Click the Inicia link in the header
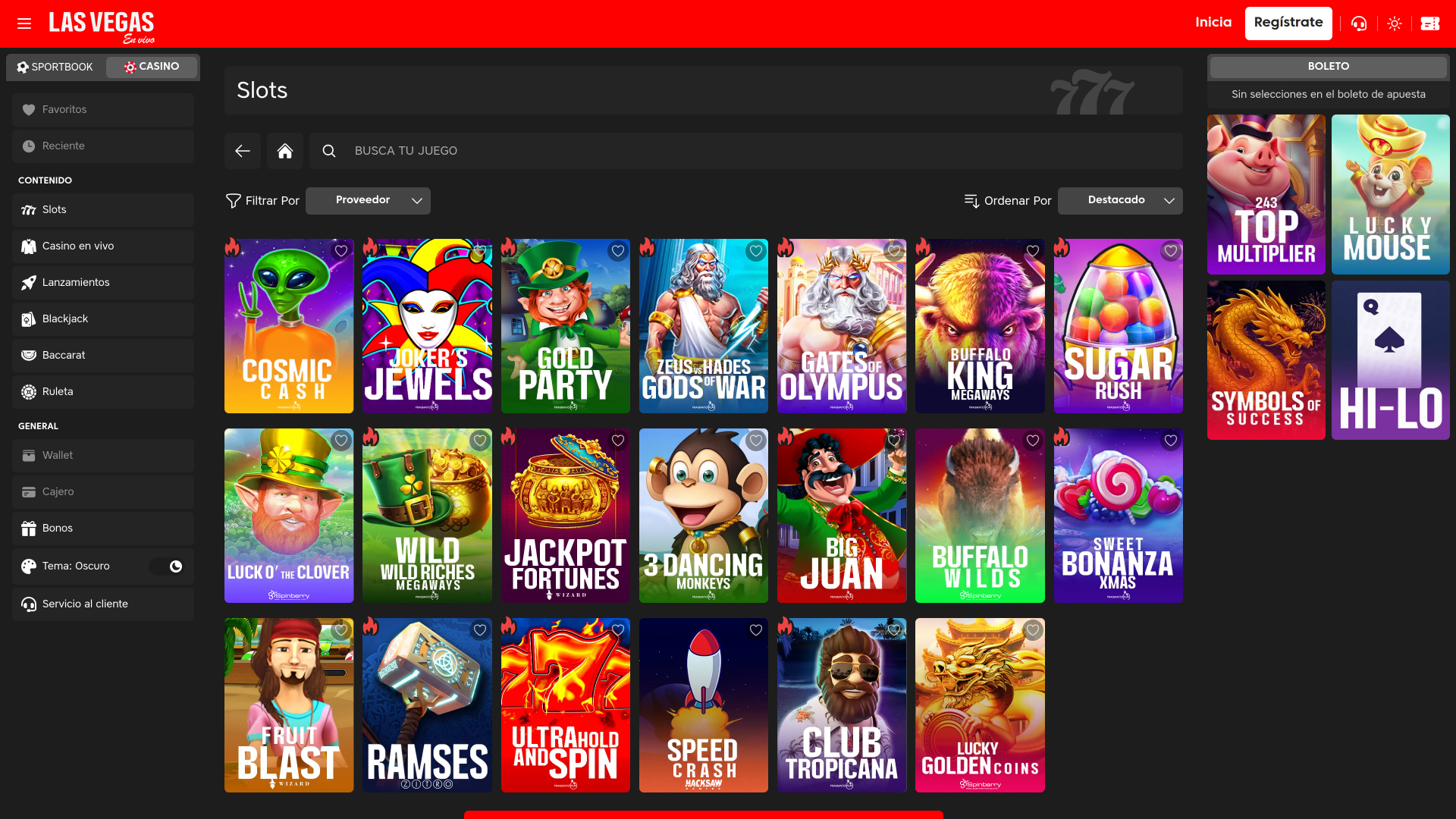The height and width of the screenshot is (819, 1456). click(1213, 23)
